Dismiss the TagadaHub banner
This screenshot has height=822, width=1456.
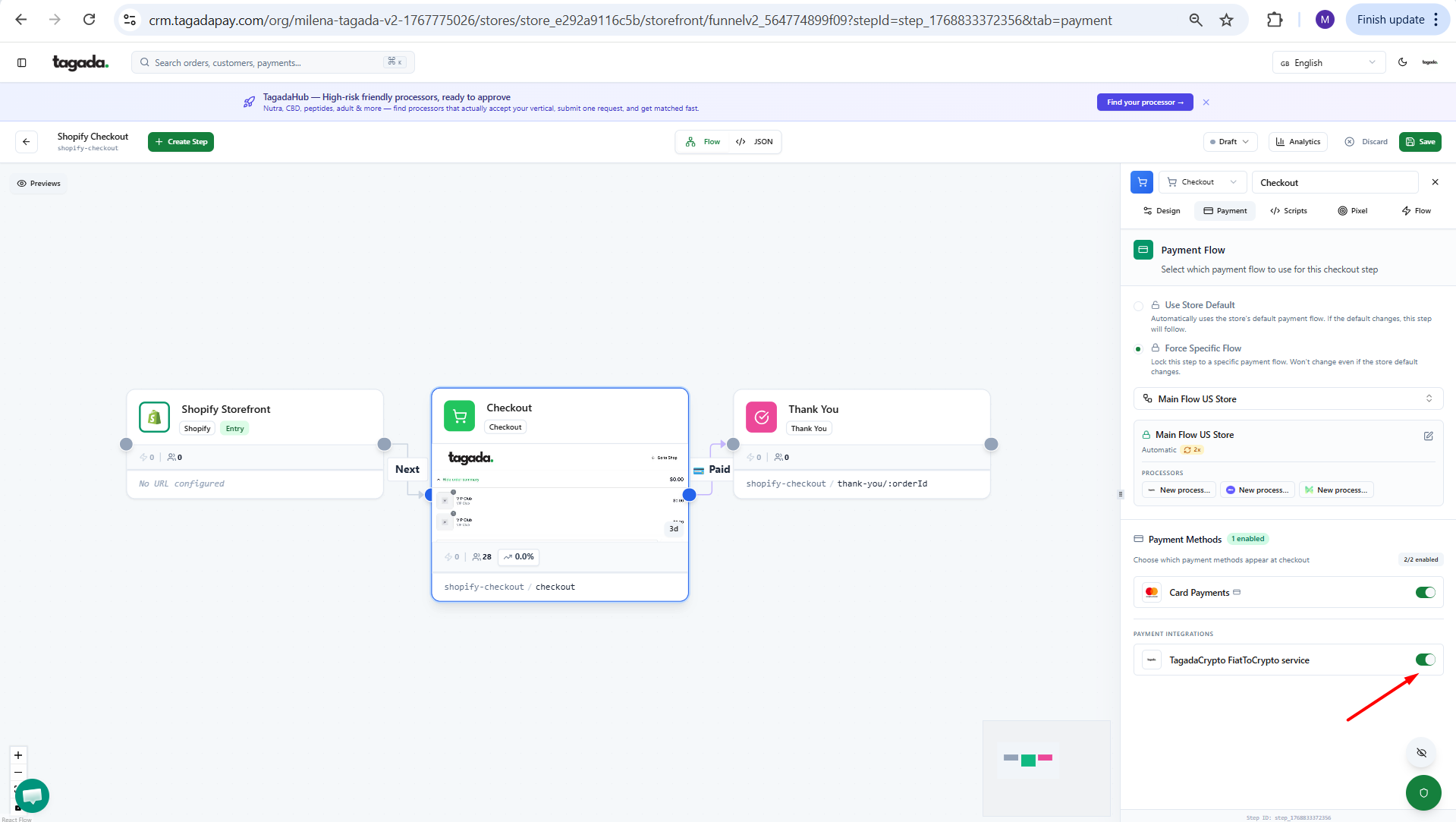pos(1206,102)
